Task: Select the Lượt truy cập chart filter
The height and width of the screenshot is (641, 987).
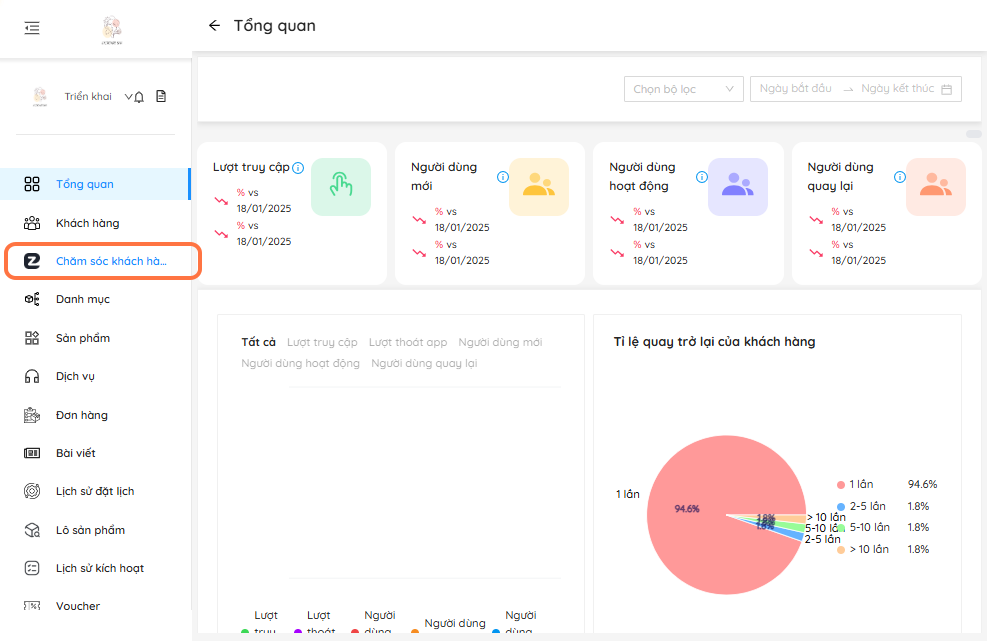Action: click(x=321, y=342)
